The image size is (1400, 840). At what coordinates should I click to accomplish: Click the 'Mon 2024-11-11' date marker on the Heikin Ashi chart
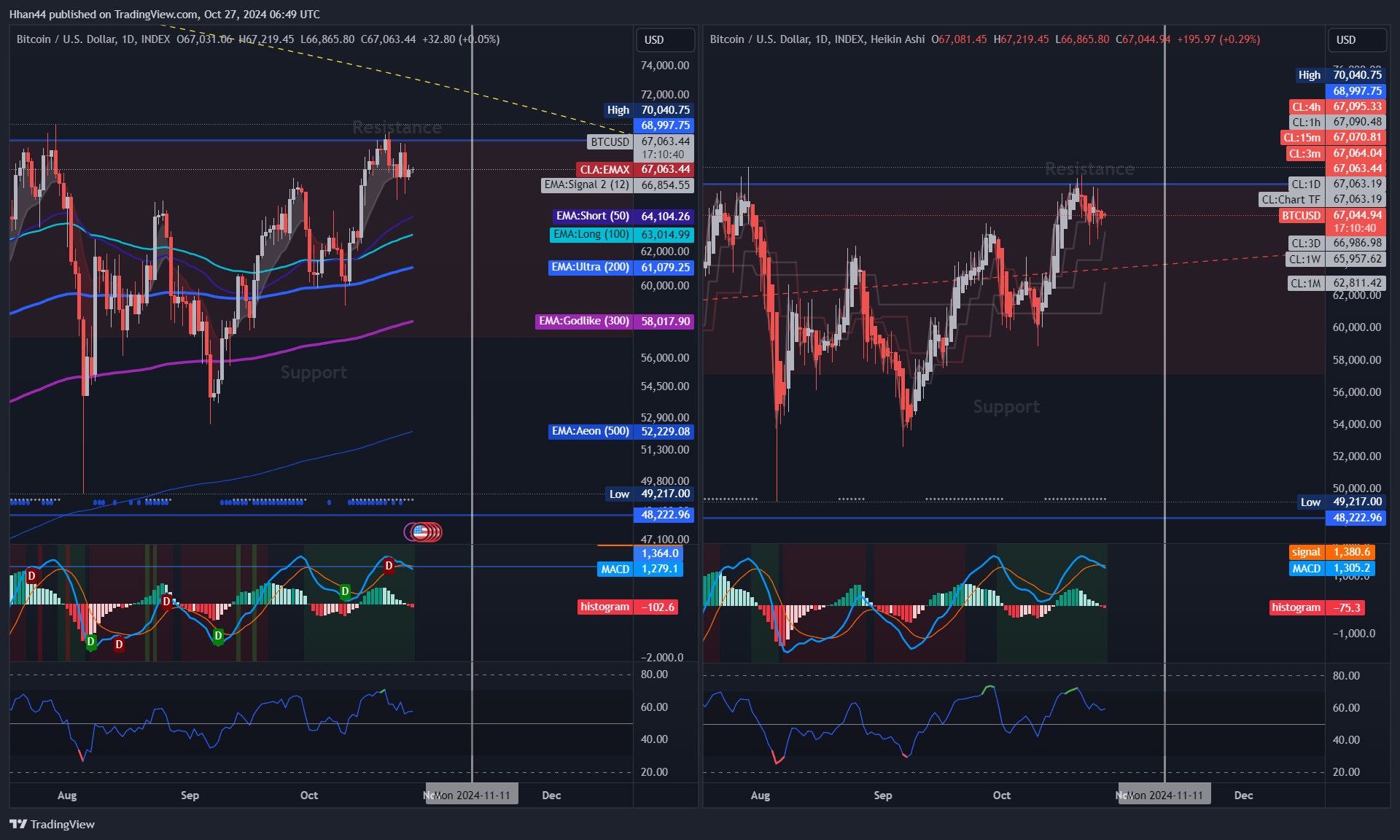(x=1164, y=795)
